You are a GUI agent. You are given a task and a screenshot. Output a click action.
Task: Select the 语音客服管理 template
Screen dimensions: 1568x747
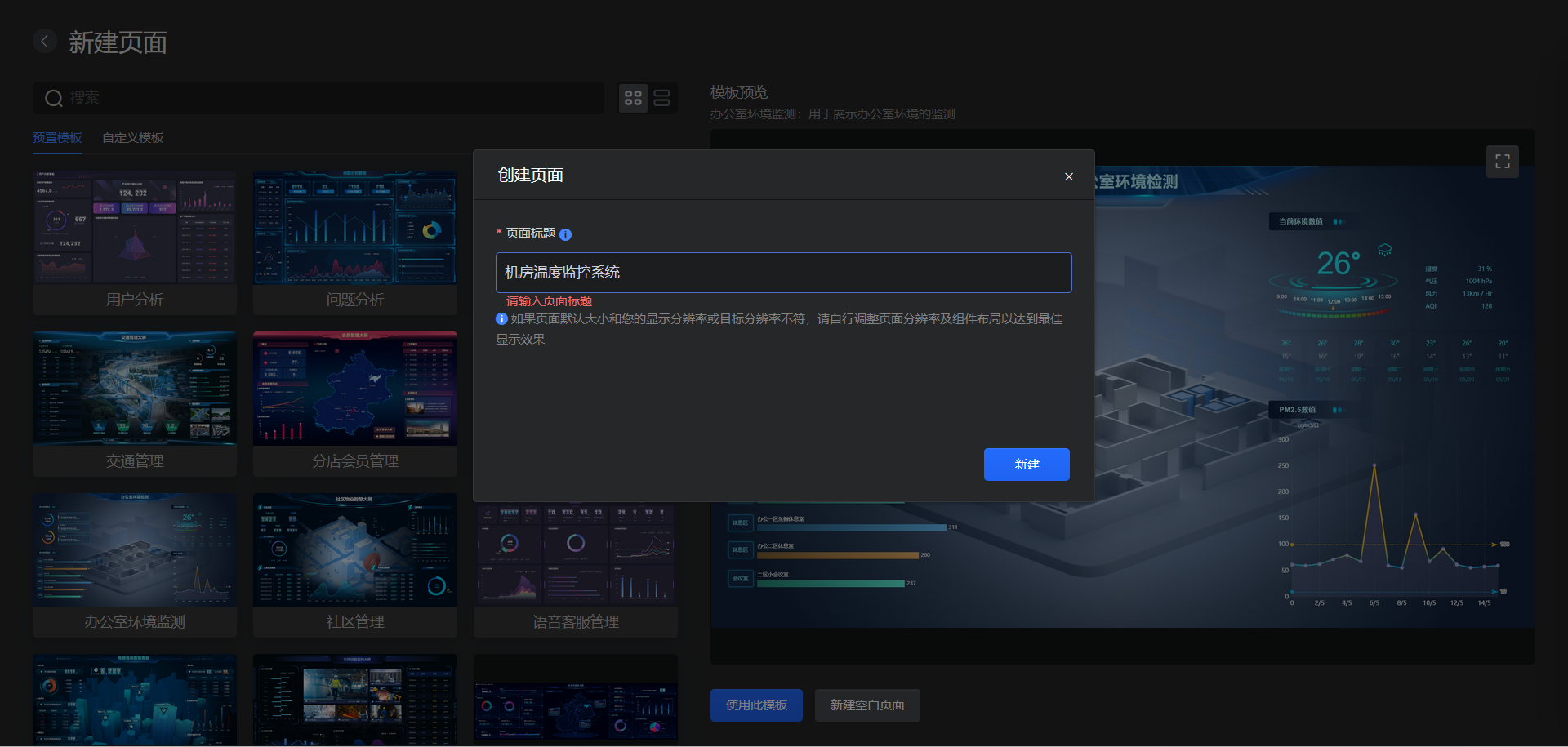click(x=575, y=549)
